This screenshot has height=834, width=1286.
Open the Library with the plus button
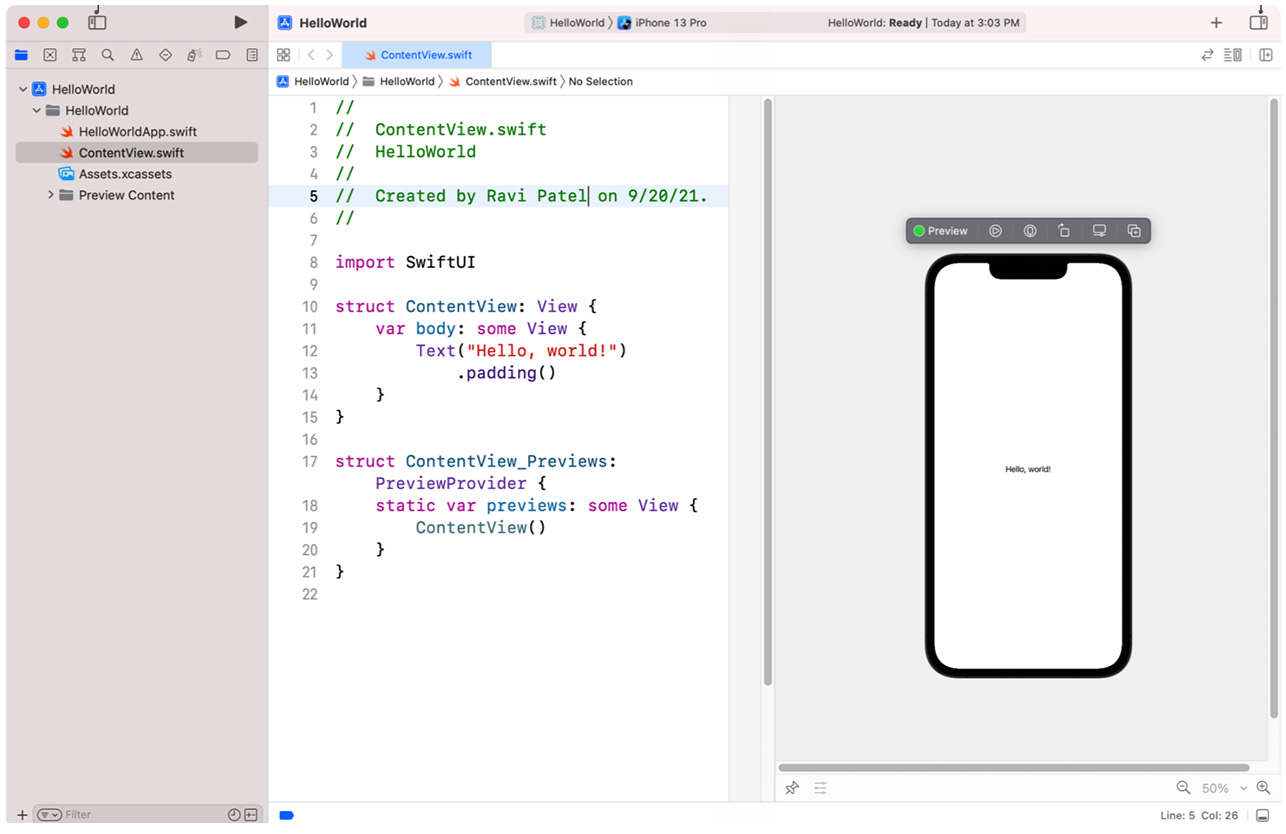click(x=1216, y=22)
